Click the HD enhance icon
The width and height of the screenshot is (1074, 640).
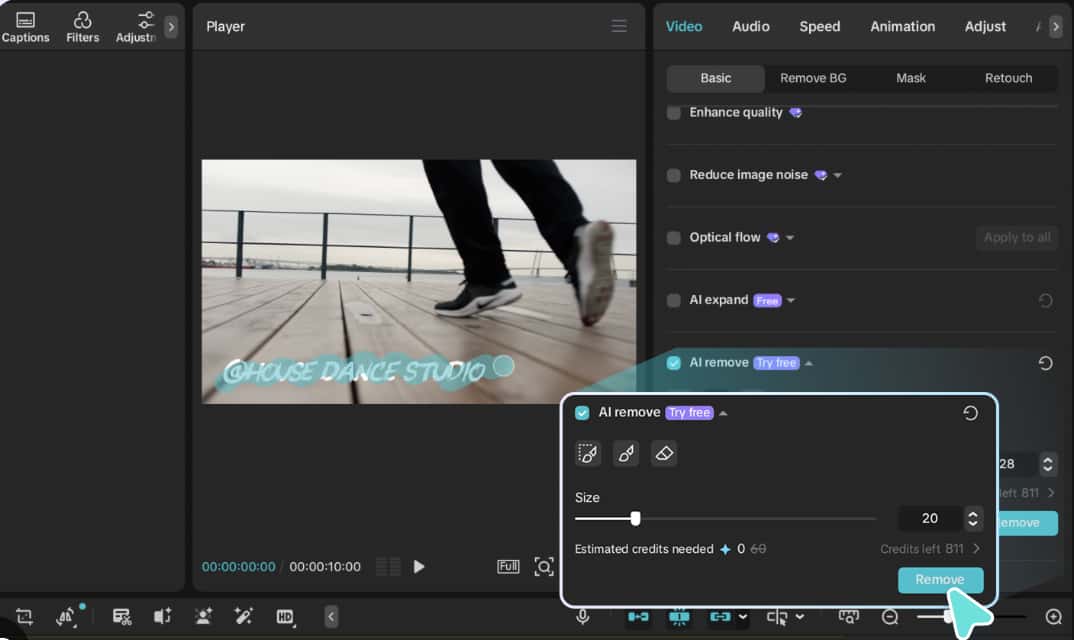[285, 617]
